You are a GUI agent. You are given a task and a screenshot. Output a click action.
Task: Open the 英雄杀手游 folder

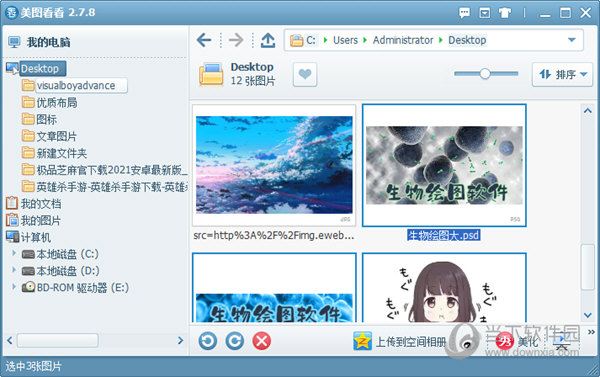tap(104, 186)
